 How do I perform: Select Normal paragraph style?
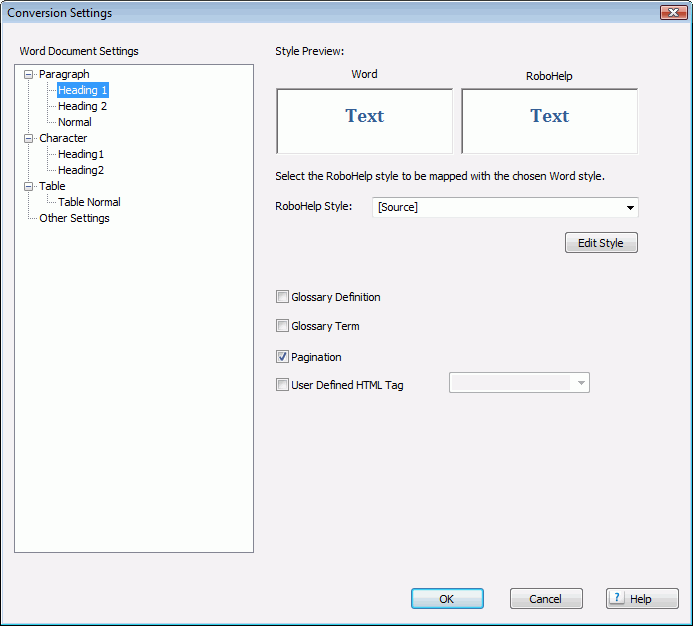click(75, 122)
